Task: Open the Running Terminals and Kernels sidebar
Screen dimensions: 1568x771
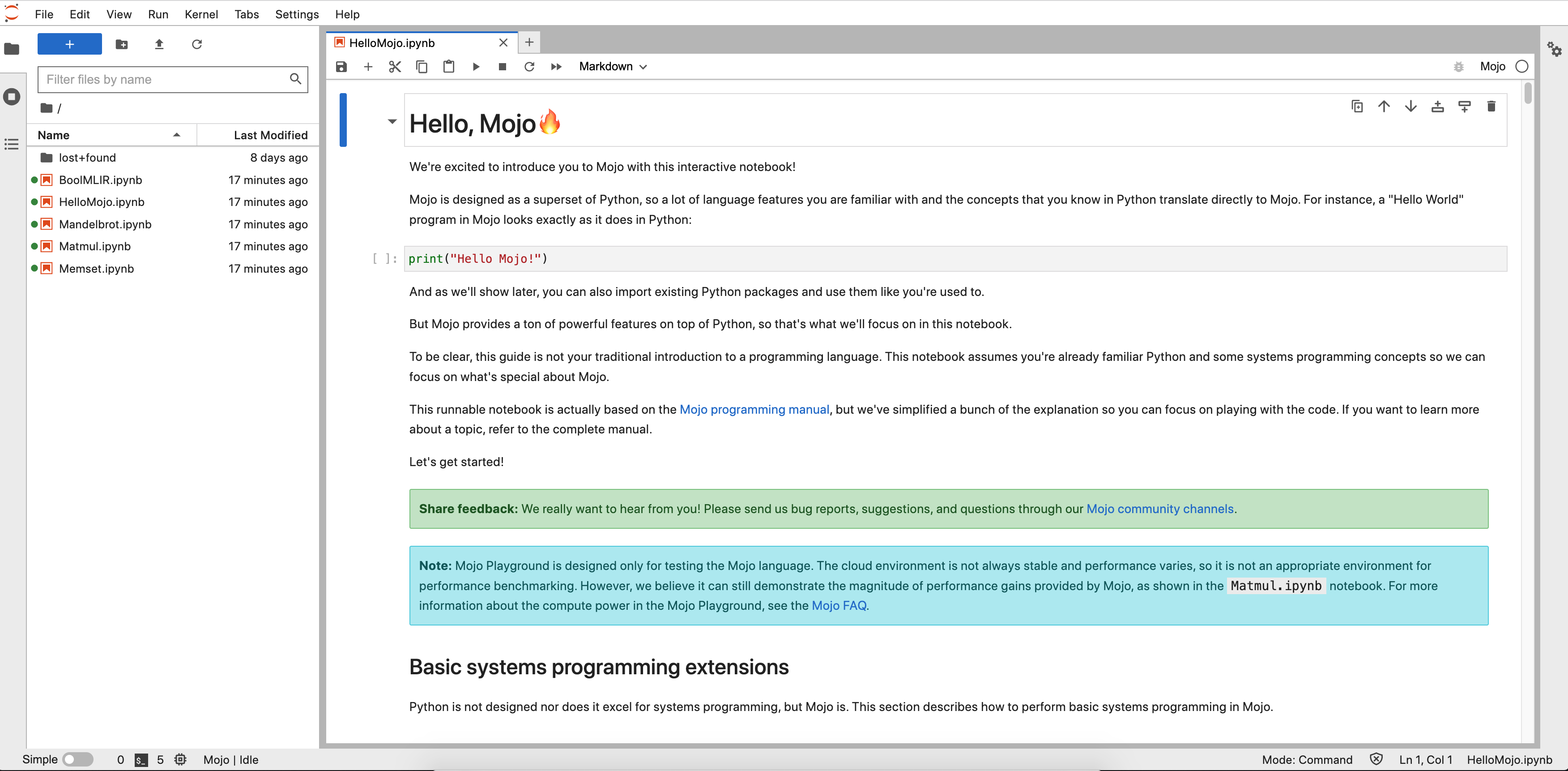Action: [x=12, y=96]
